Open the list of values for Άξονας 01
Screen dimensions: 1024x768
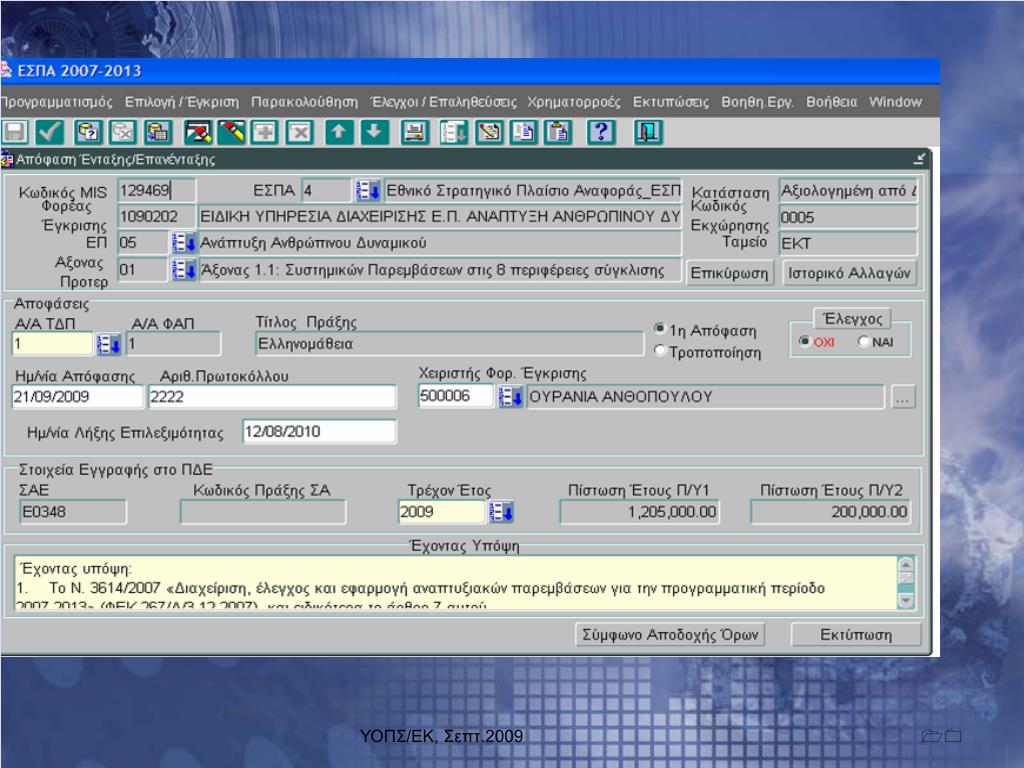184,269
